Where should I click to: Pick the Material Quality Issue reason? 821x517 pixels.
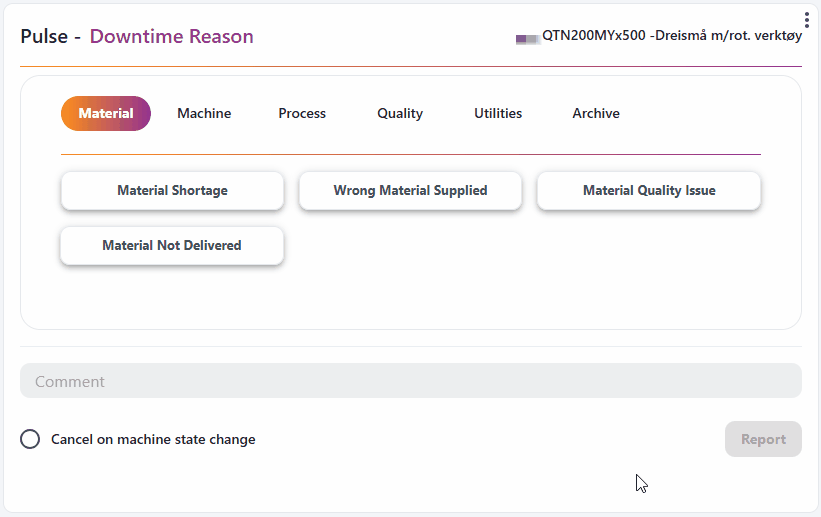(x=649, y=191)
